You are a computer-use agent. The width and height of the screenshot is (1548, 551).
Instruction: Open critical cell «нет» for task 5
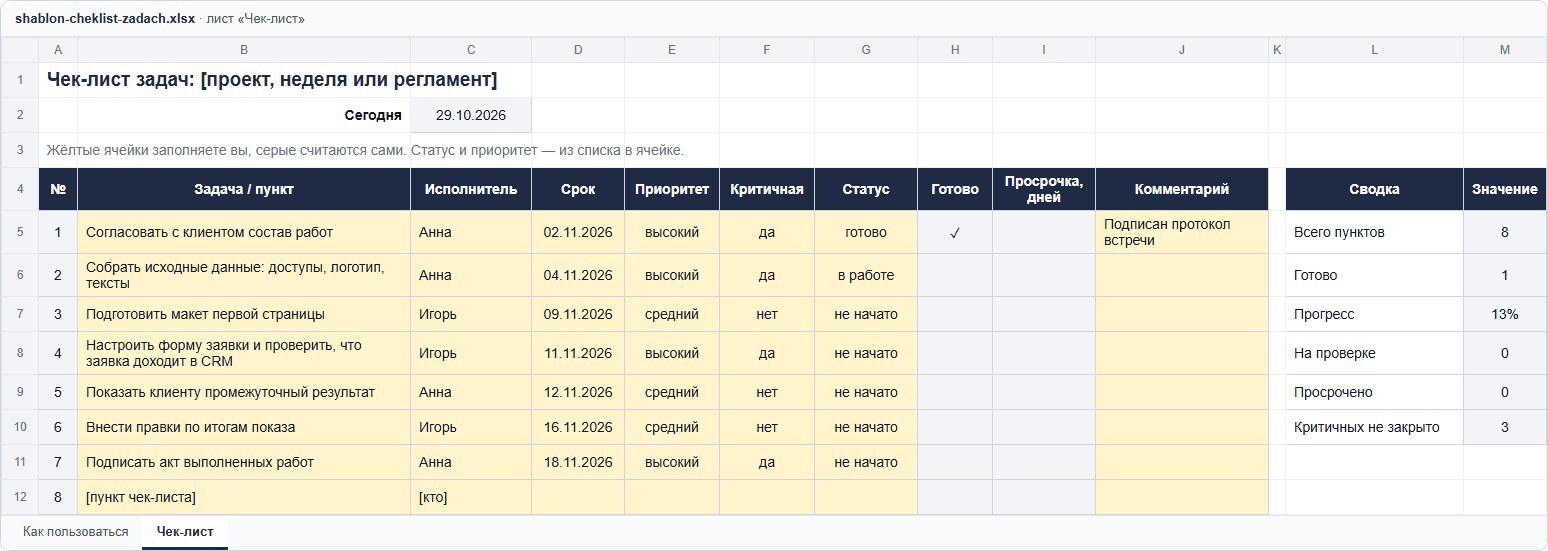click(767, 392)
